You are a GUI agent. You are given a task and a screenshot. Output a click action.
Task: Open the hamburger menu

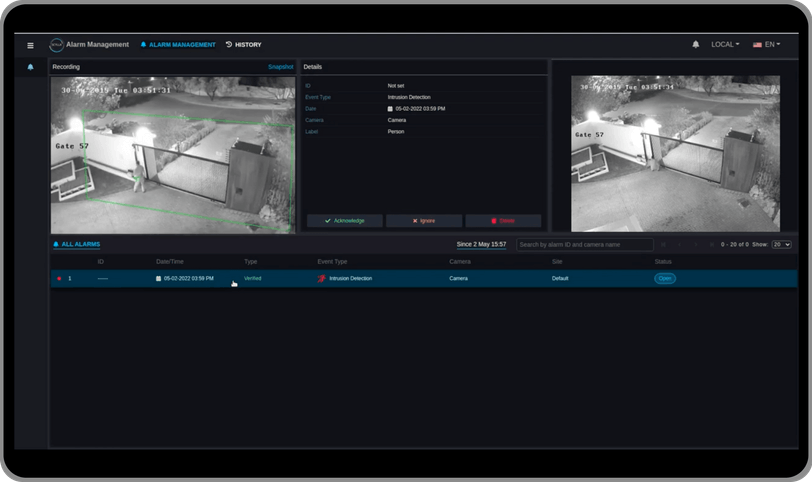coord(31,46)
